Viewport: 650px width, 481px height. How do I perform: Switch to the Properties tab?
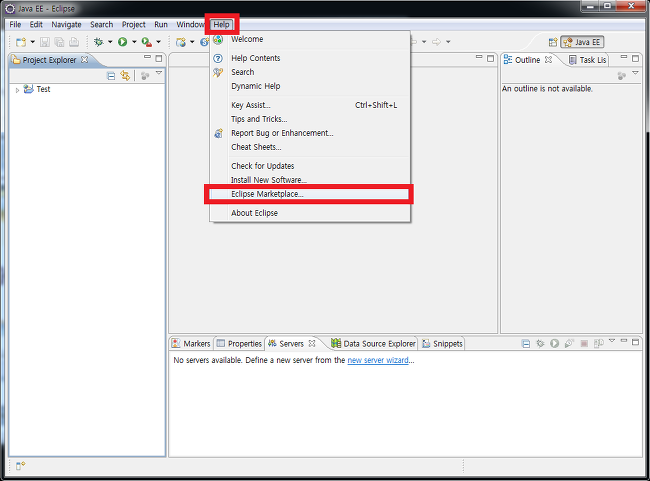pyautogui.click(x=240, y=344)
